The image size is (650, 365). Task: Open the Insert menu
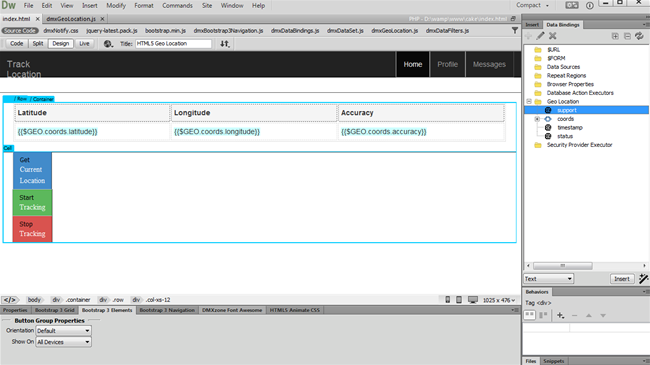90,5
